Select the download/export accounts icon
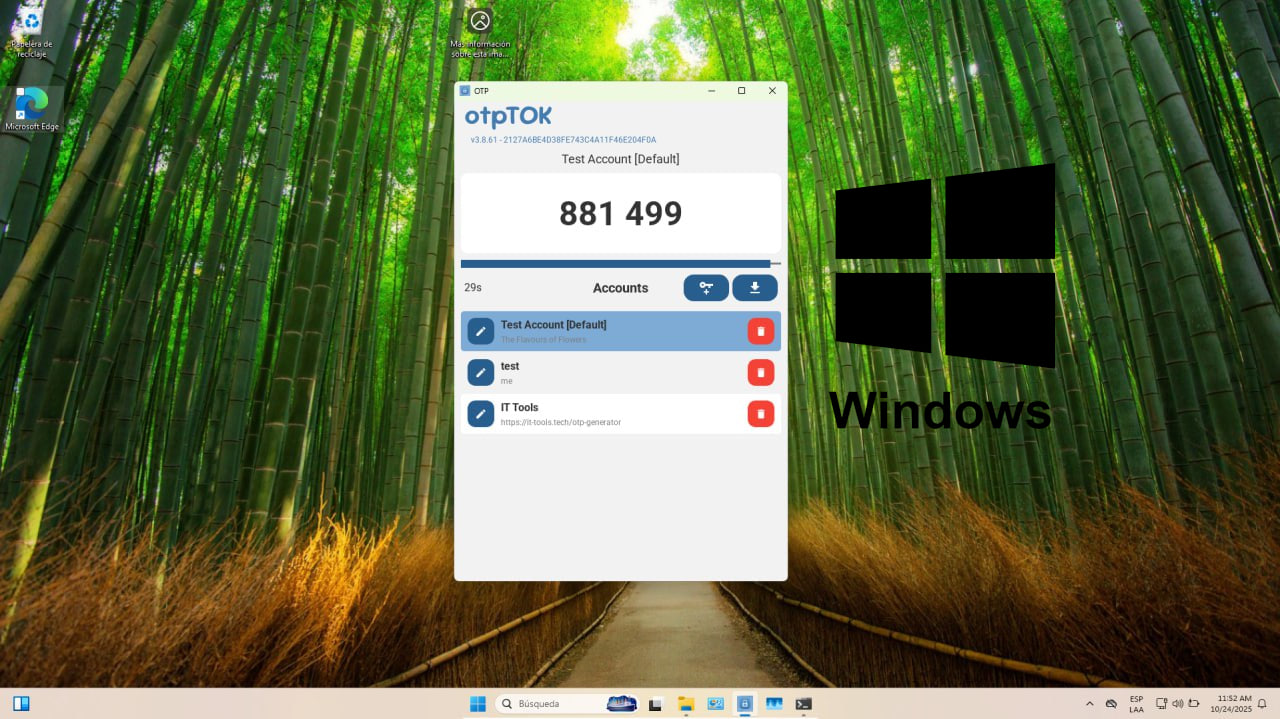The image size is (1280, 719). pos(755,288)
